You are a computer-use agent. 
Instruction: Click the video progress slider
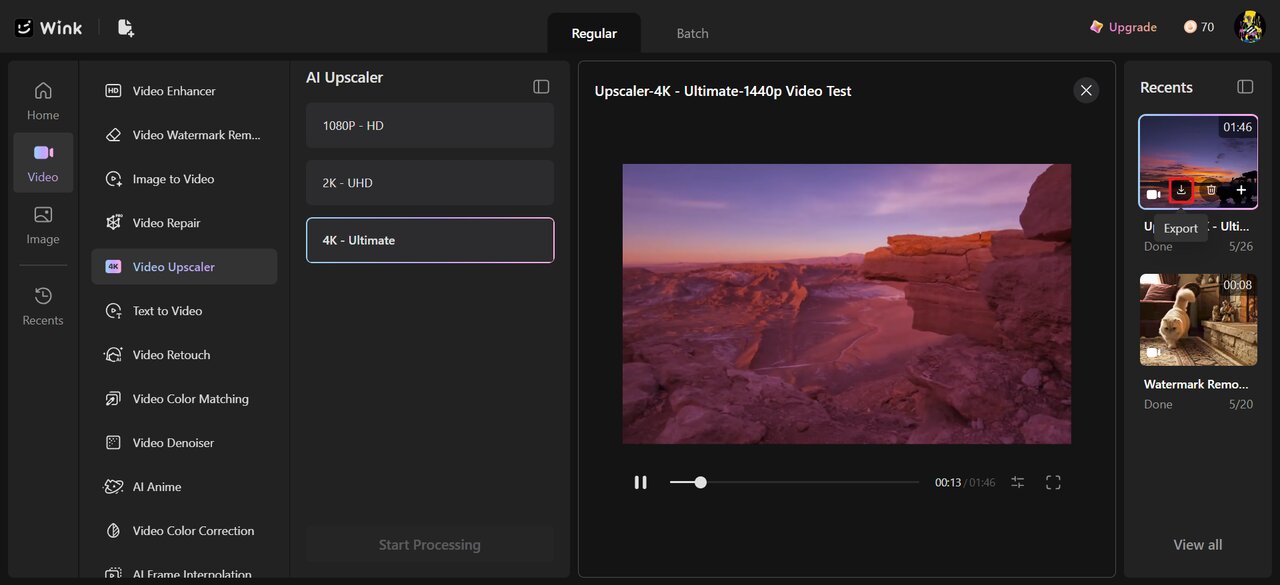pyautogui.click(x=794, y=482)
